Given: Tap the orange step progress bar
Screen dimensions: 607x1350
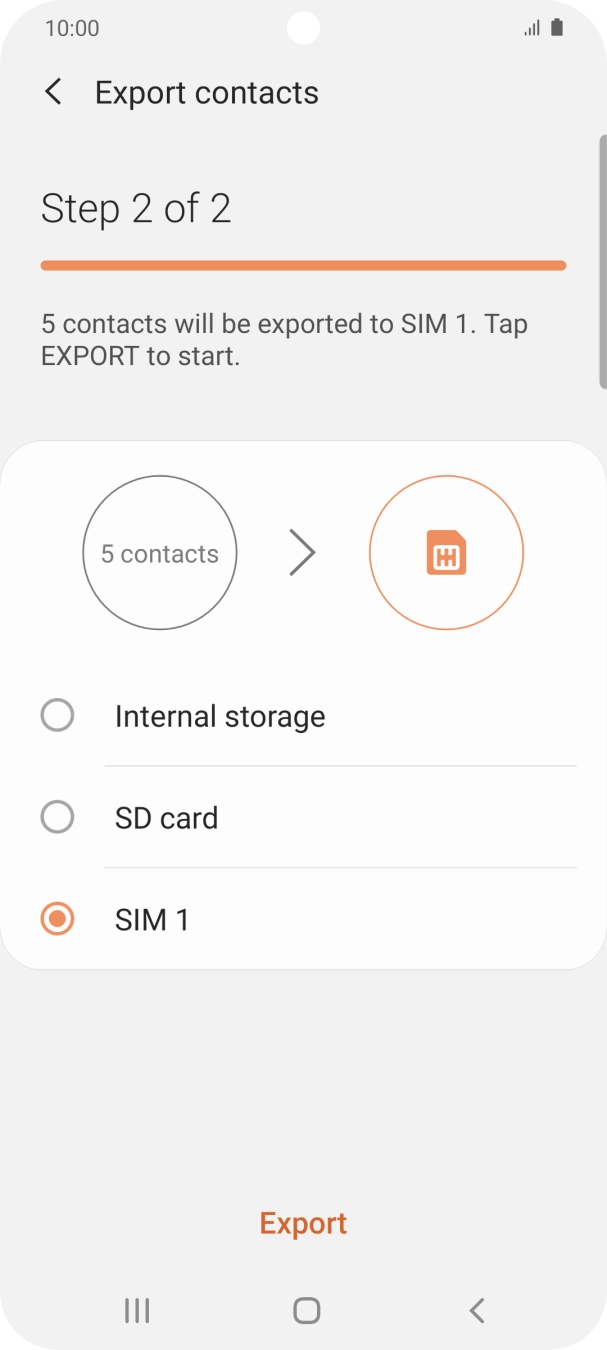Looking at the screenshot, I should 303,266.
